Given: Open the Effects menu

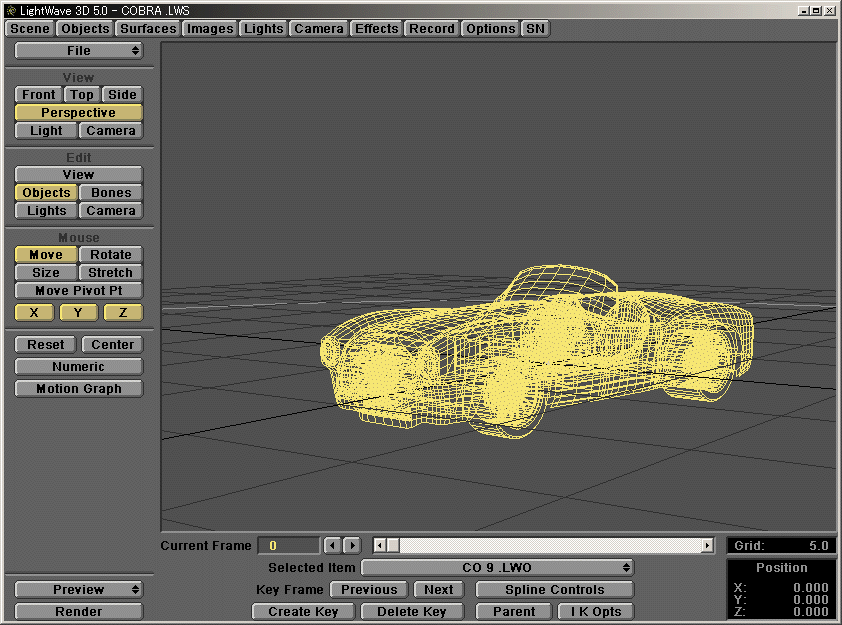Looking at the screenshot, I should coord(376,28).
